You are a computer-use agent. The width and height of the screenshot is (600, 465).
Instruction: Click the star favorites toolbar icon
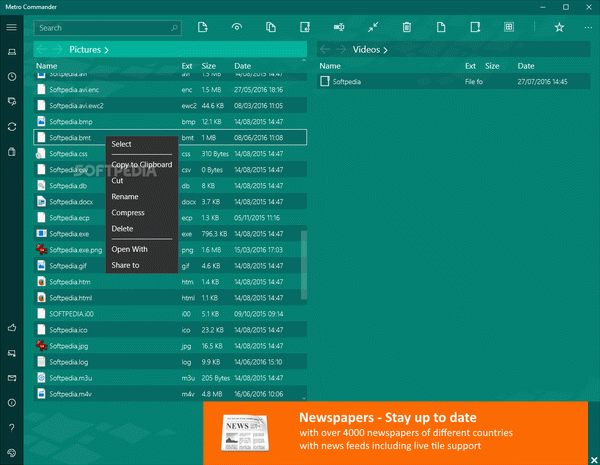tap(559, 27)
